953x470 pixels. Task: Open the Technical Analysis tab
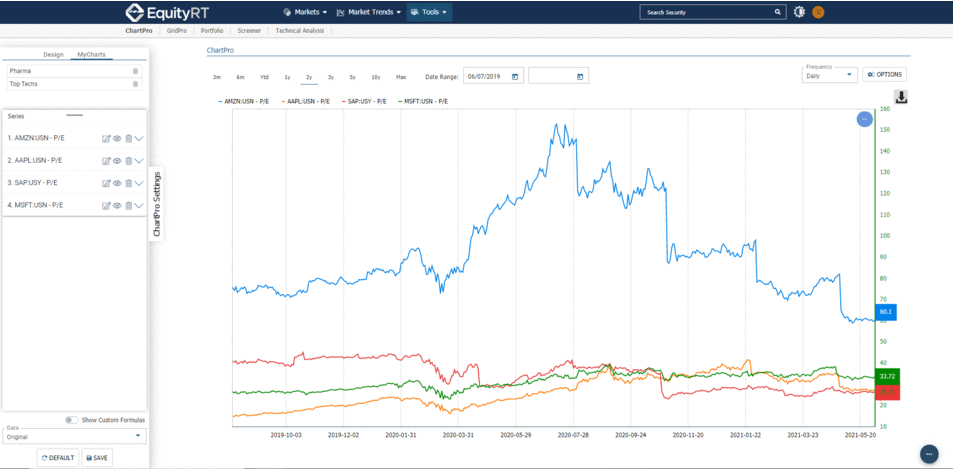(x=300, y=30)
